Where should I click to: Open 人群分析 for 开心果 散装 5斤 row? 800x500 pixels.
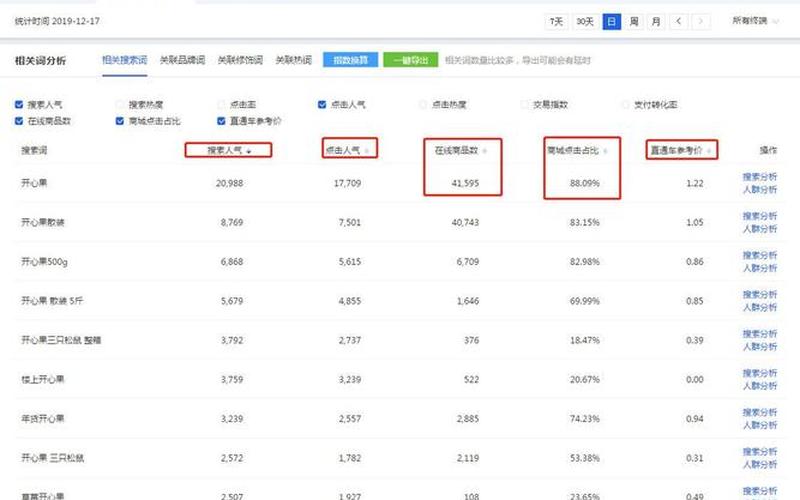tap(760, 308)
